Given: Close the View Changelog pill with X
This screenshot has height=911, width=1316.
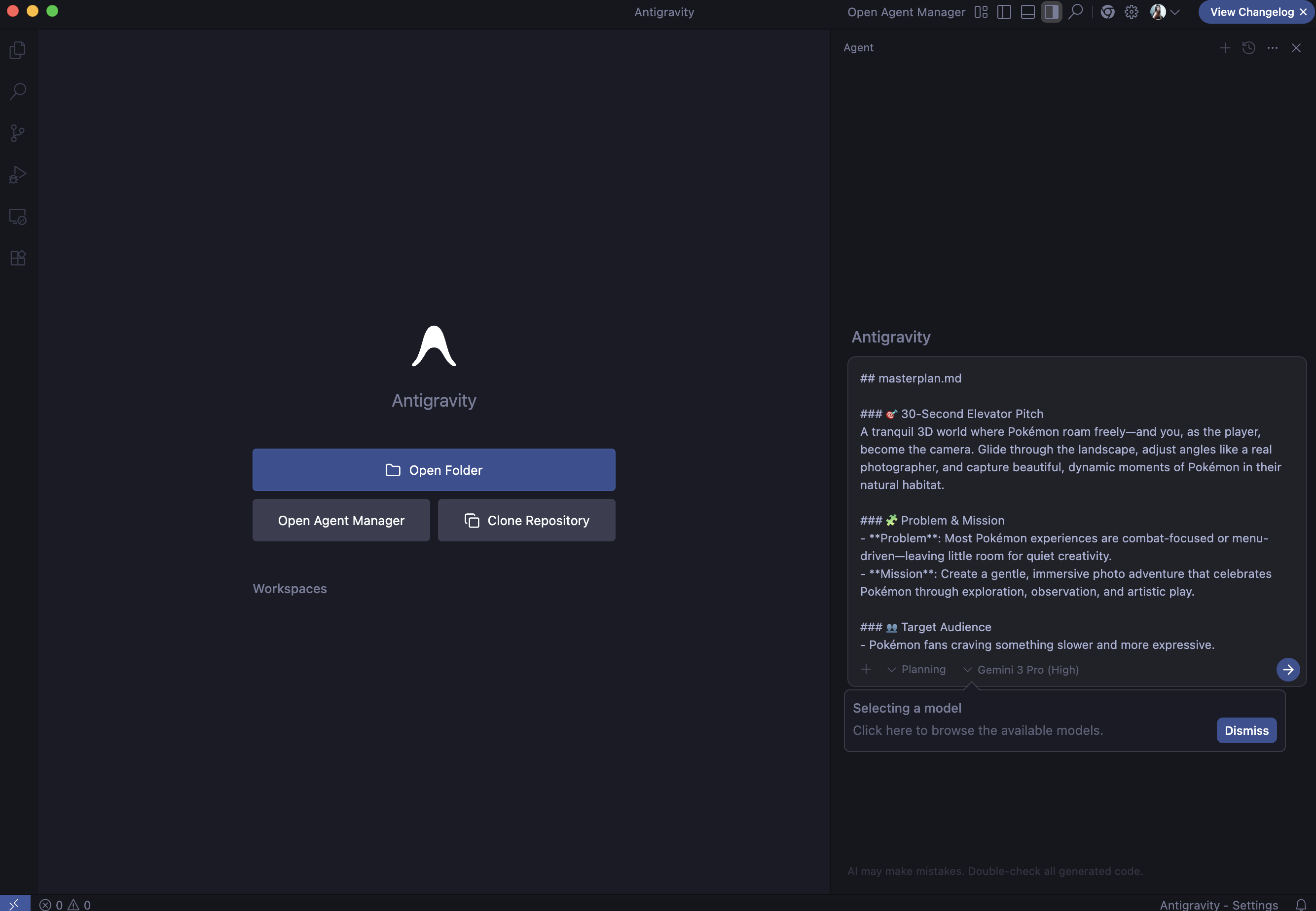Looking at the screenshot, I should (1303, 12).
